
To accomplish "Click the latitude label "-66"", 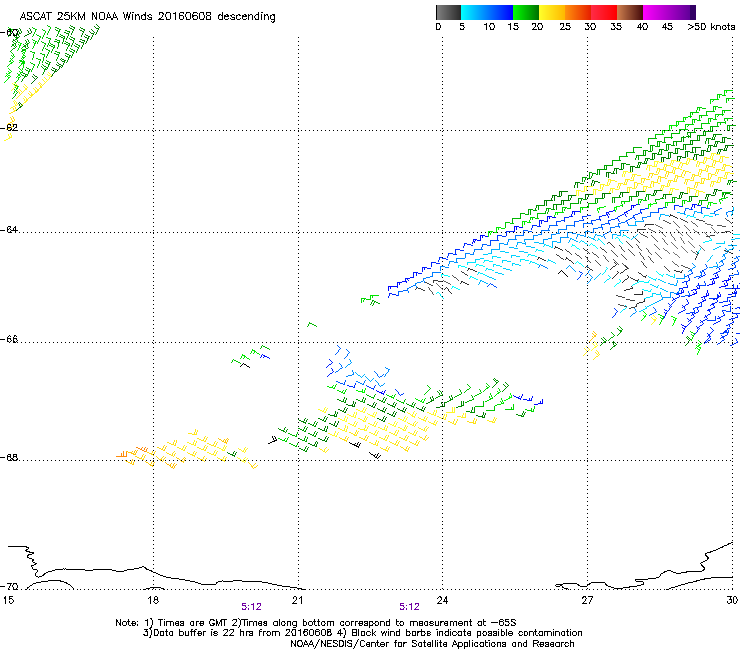I will coord(9,339).
